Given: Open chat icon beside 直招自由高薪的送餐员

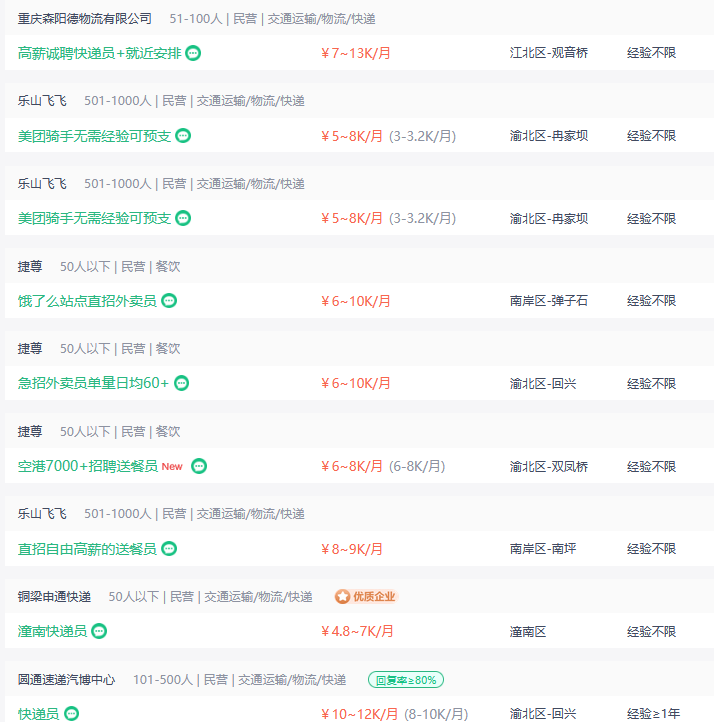Looking at the screenshot, I should tap(169, 549).
